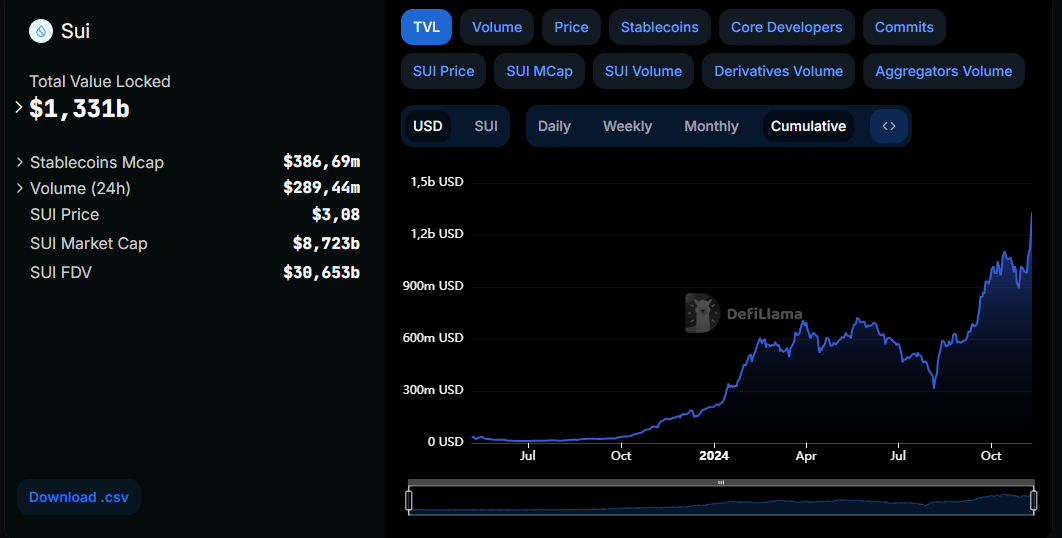Select the Daily interval
1062x538 pixels.
[554, 126]
